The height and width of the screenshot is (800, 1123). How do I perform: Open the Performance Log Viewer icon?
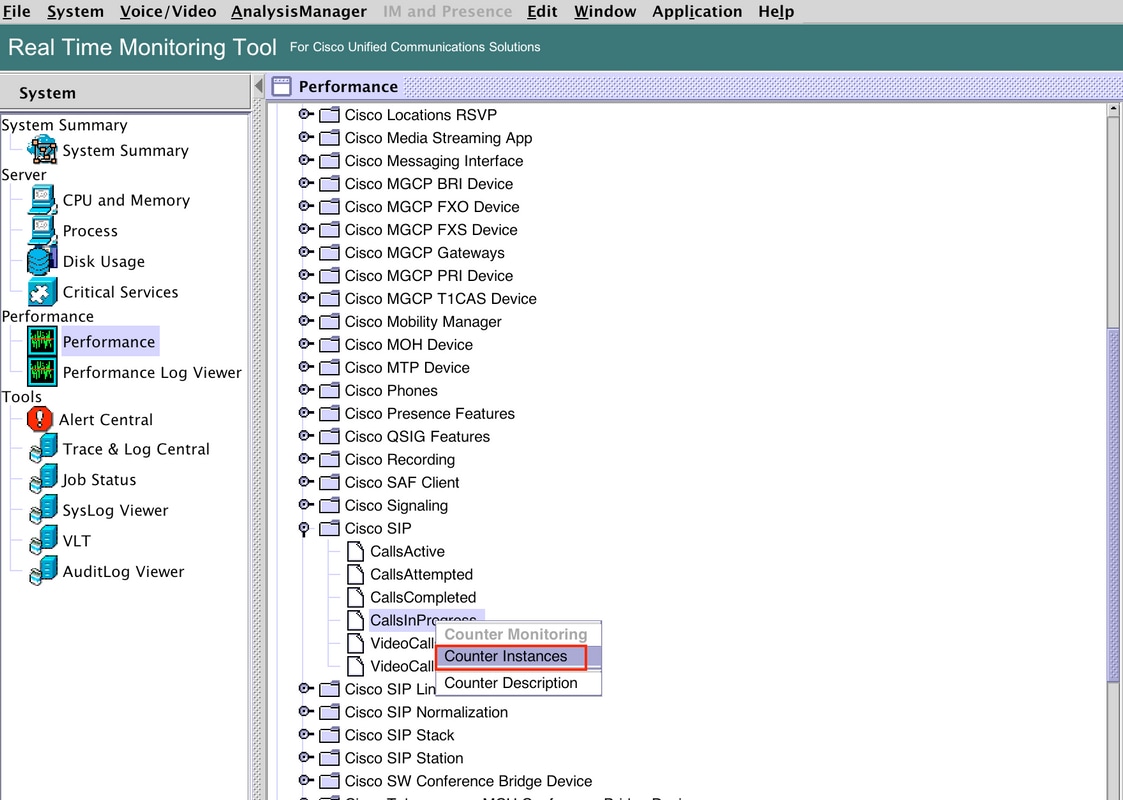pyautogui.click(x=42, y=372)
